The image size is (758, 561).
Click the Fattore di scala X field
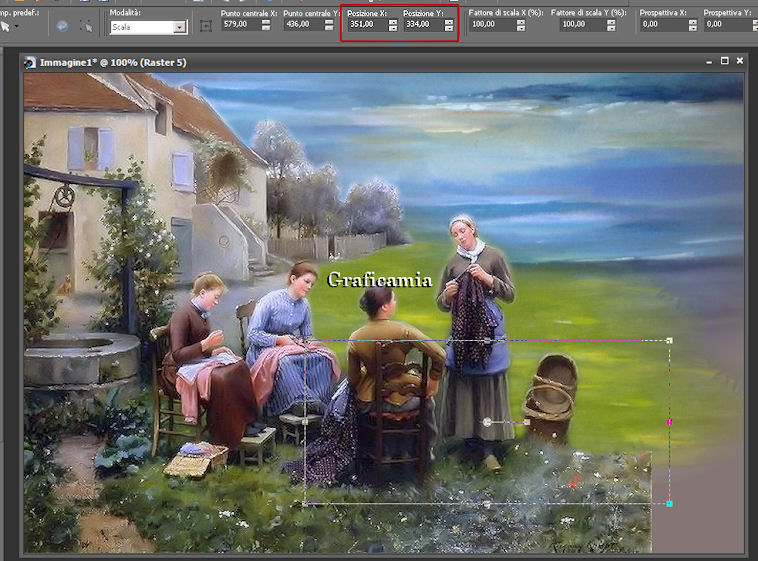[x=492, y=24]
